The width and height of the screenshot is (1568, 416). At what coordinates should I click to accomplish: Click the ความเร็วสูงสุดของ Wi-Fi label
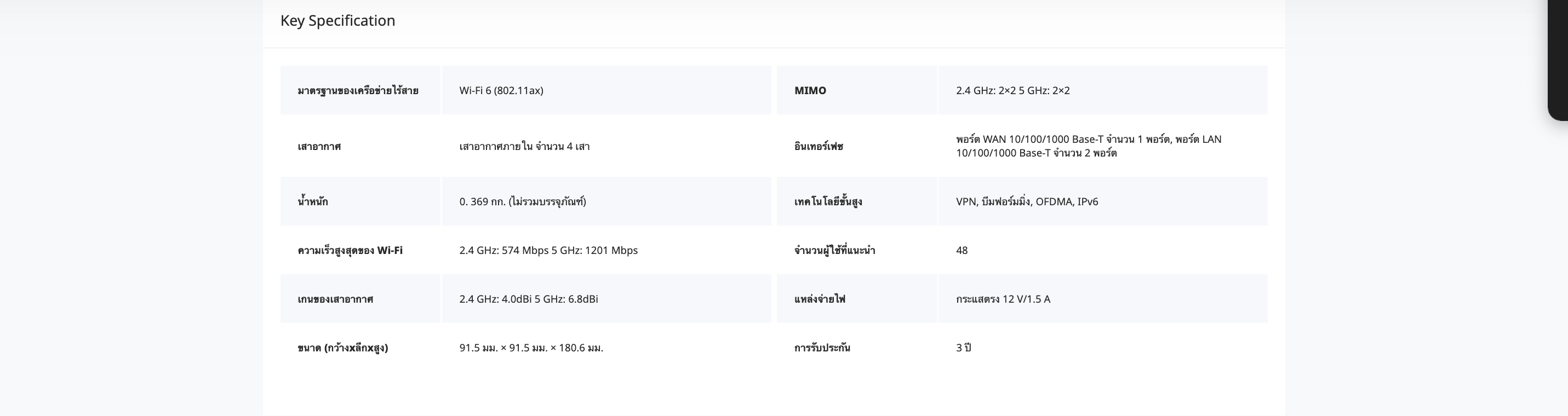(350, 251)
